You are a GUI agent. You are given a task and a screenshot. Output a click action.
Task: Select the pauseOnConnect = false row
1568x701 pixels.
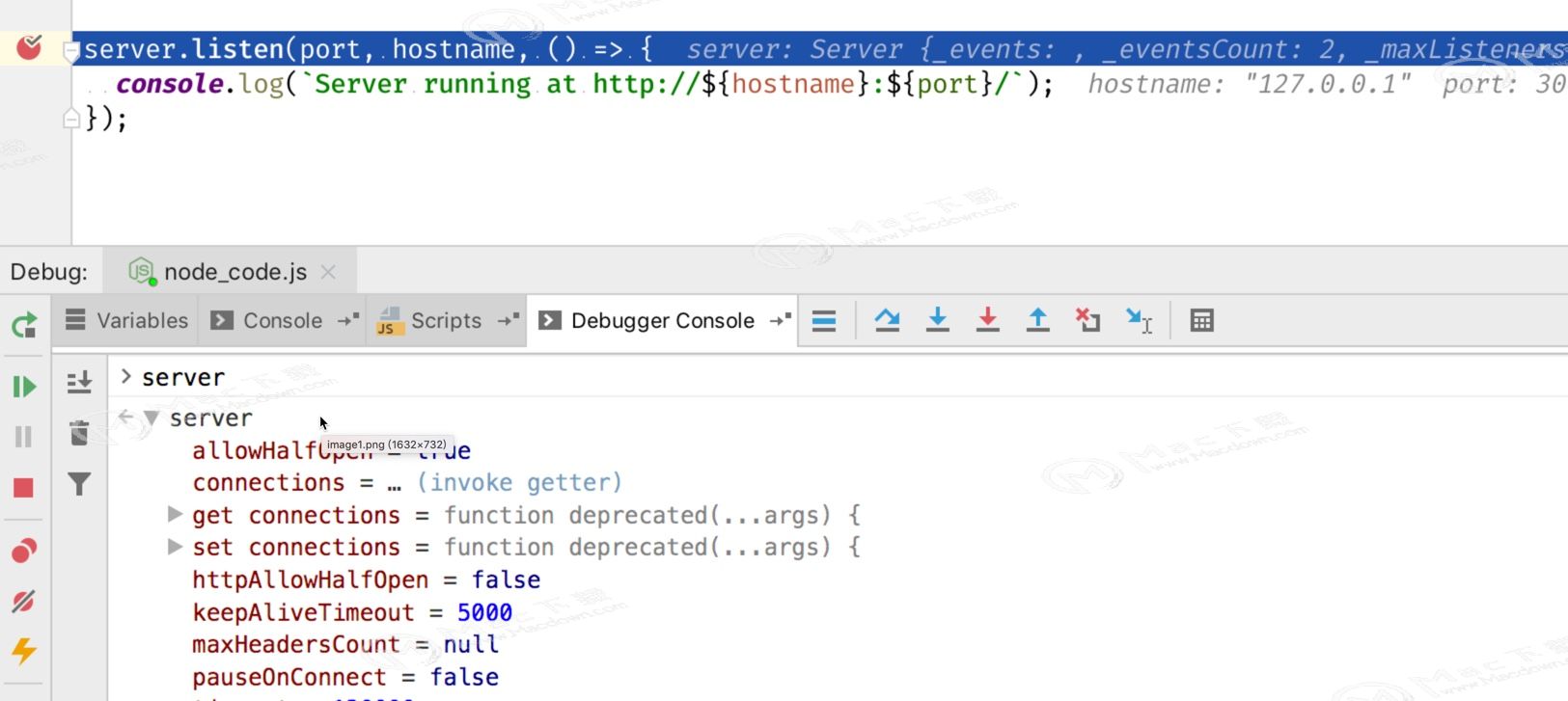pos(345,677)
